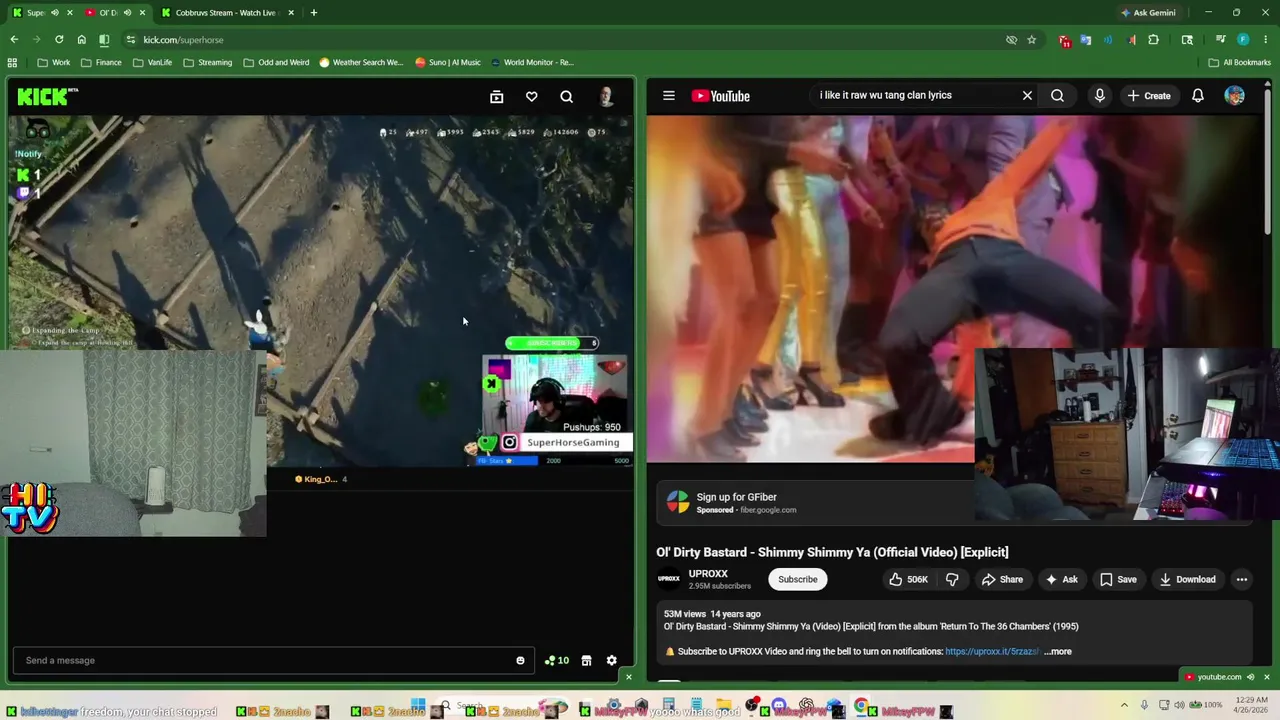Open the VanLife bookmarks folder
Viewport: 1280px width, 720px height.
[x=152, y=62]
